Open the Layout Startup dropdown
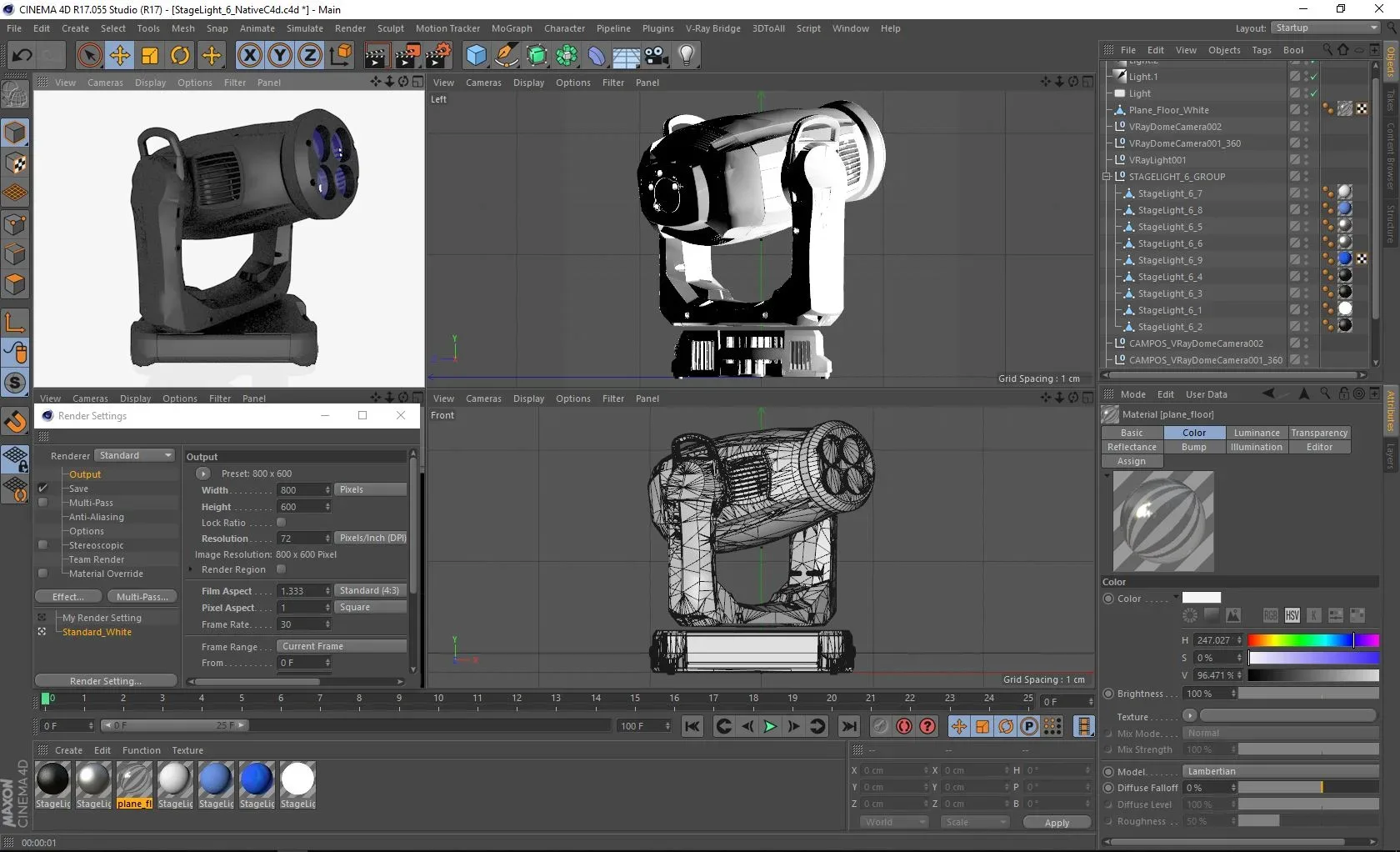1400x852 pixels. click(x=1326, y=28)
